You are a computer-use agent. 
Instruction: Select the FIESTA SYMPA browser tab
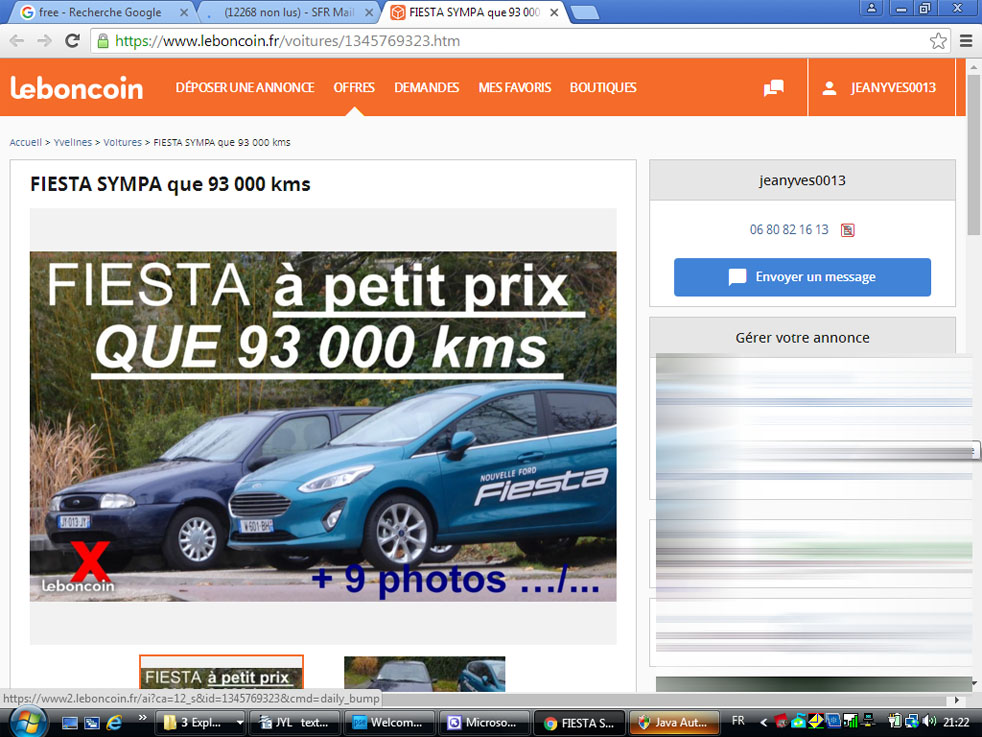click(473, 13)
